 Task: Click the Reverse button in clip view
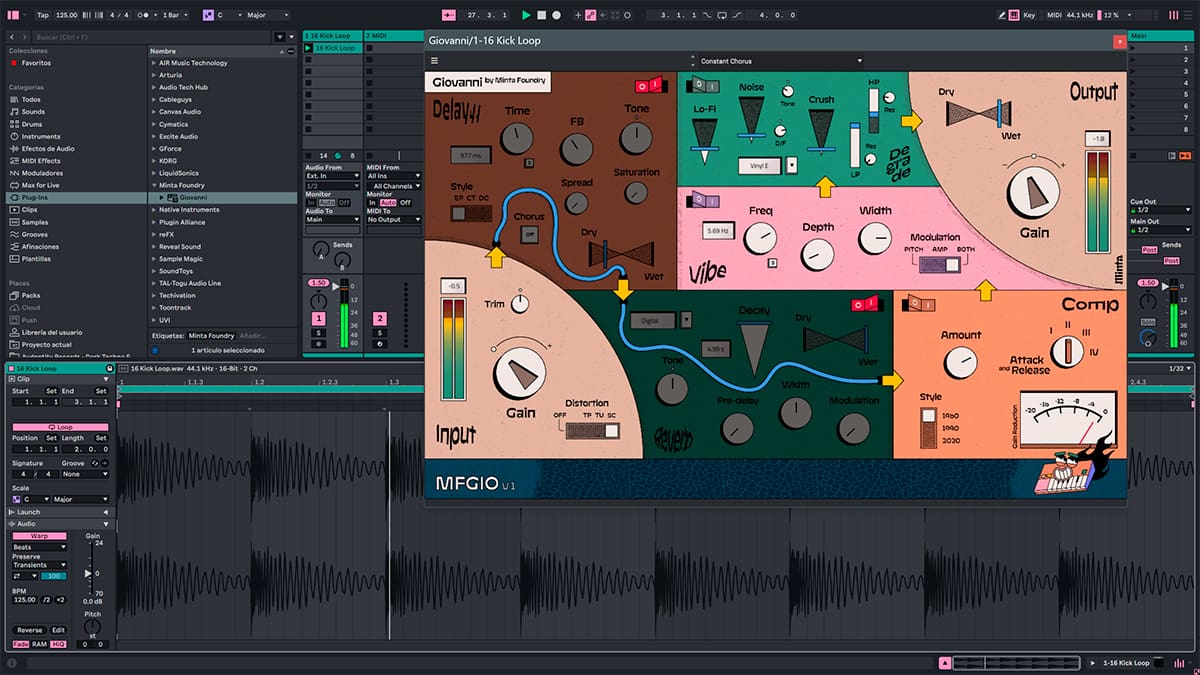(29, 630)
